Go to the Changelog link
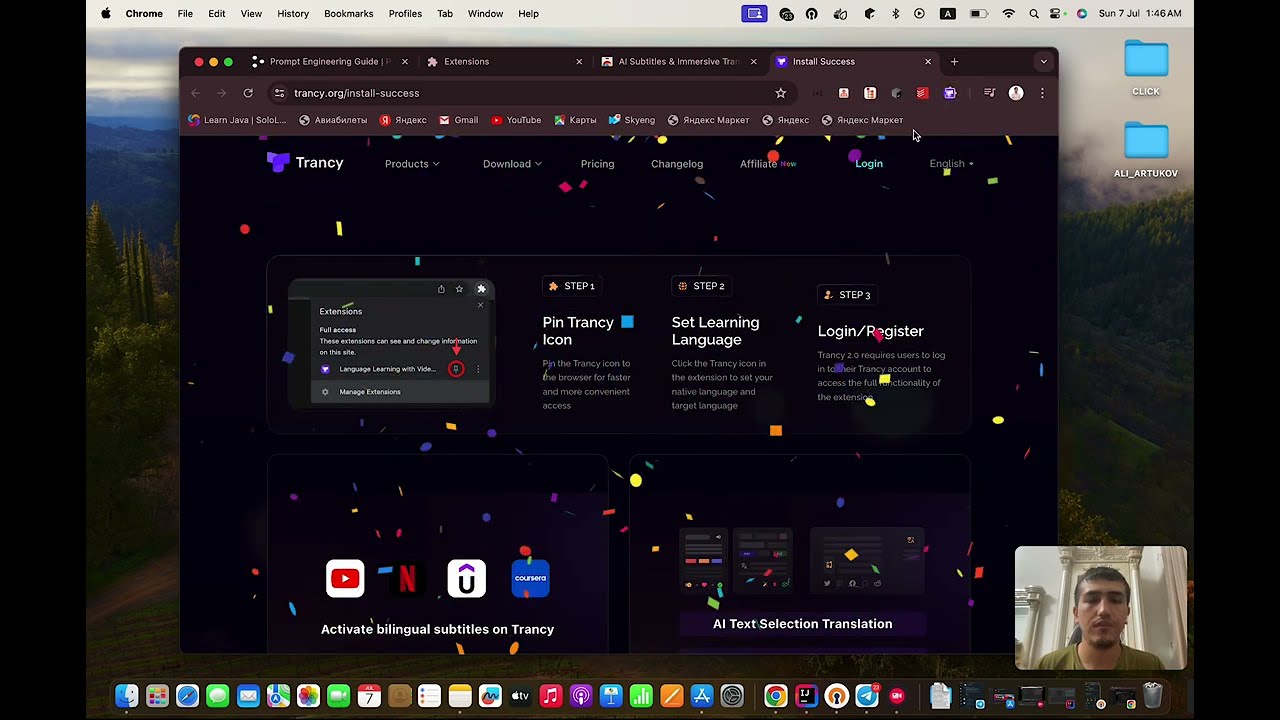1280x720 pixels. 677,164
